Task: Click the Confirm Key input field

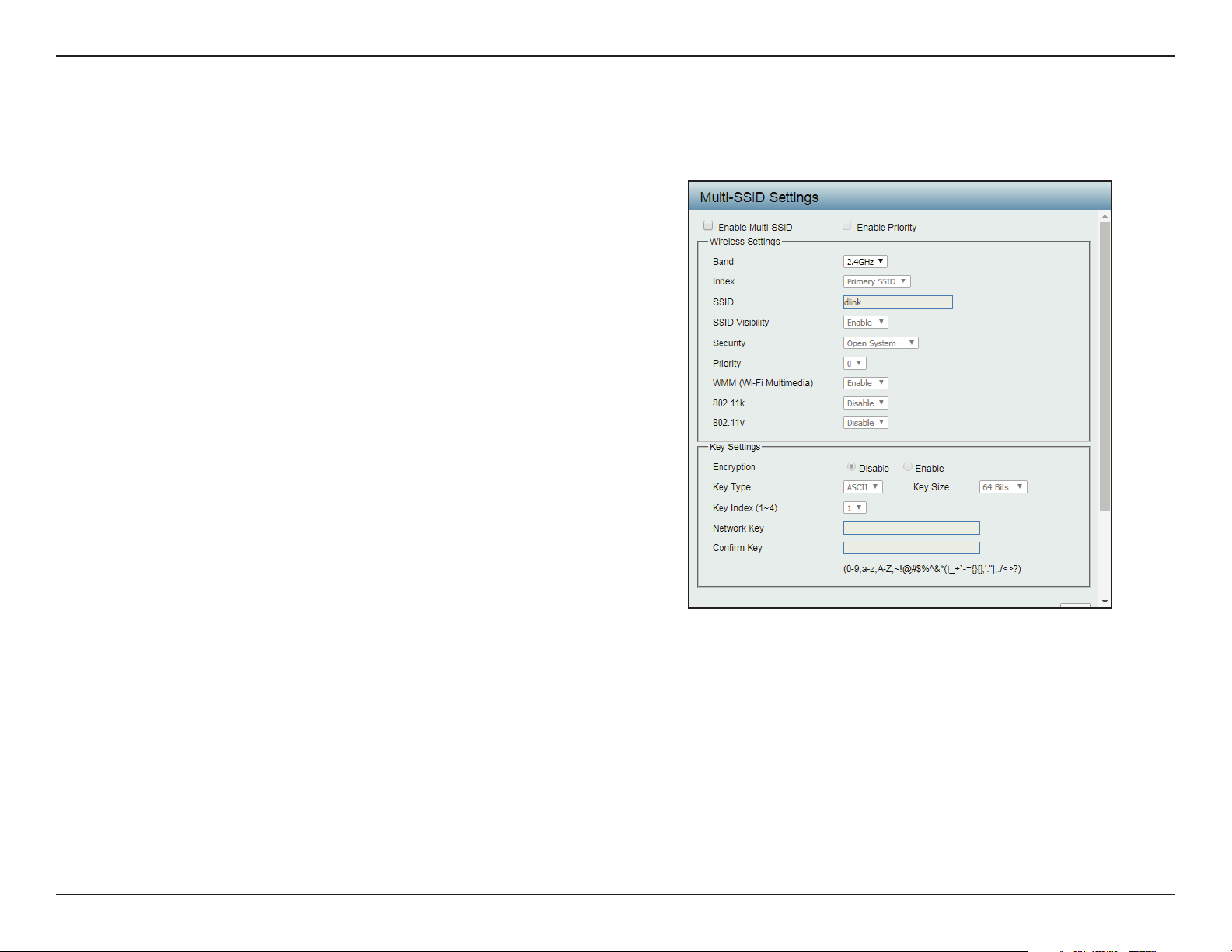Action: click(x=912, y=548)
